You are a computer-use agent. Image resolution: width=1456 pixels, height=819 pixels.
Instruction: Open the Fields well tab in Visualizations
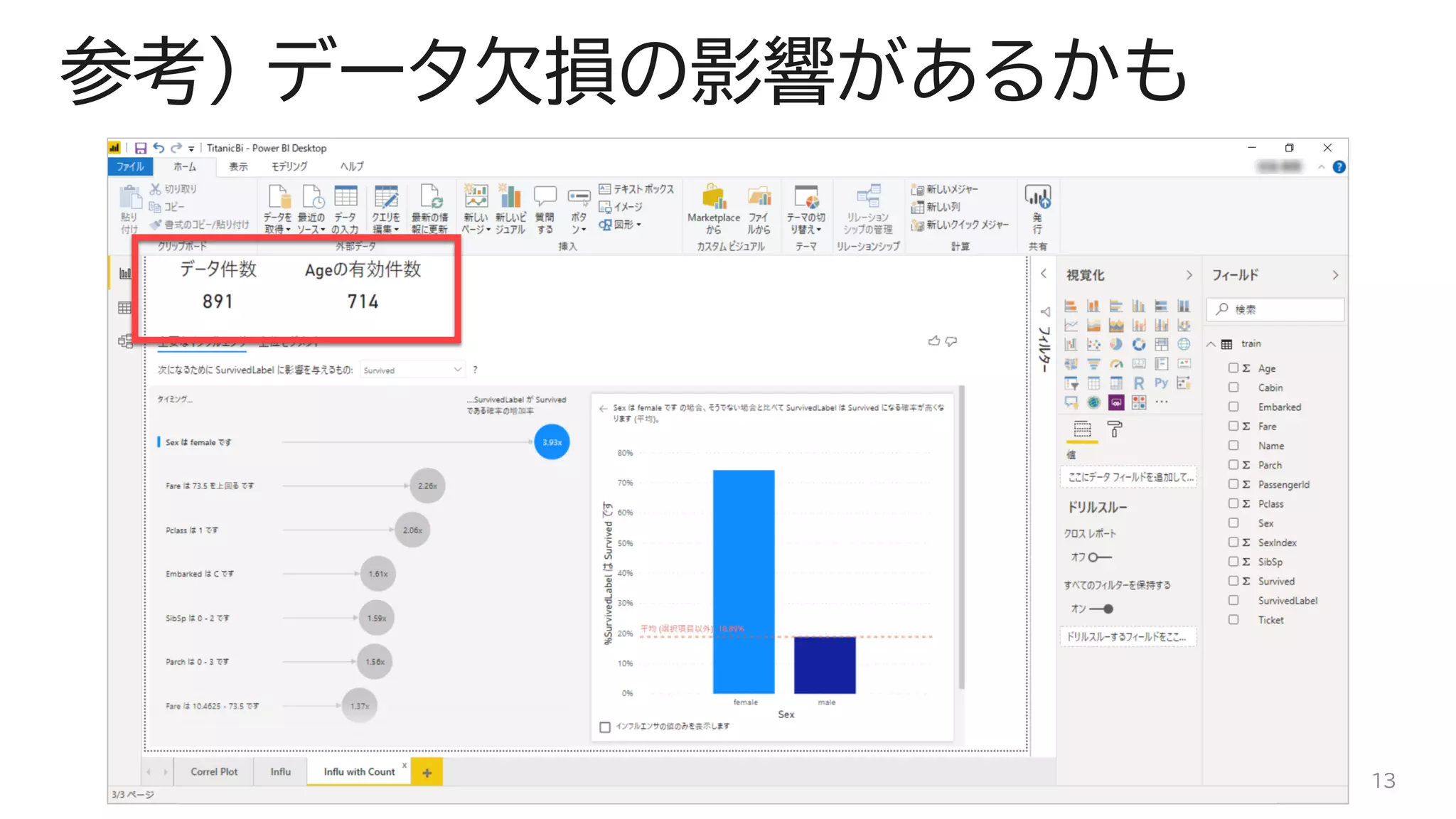tap(1082, 429)
